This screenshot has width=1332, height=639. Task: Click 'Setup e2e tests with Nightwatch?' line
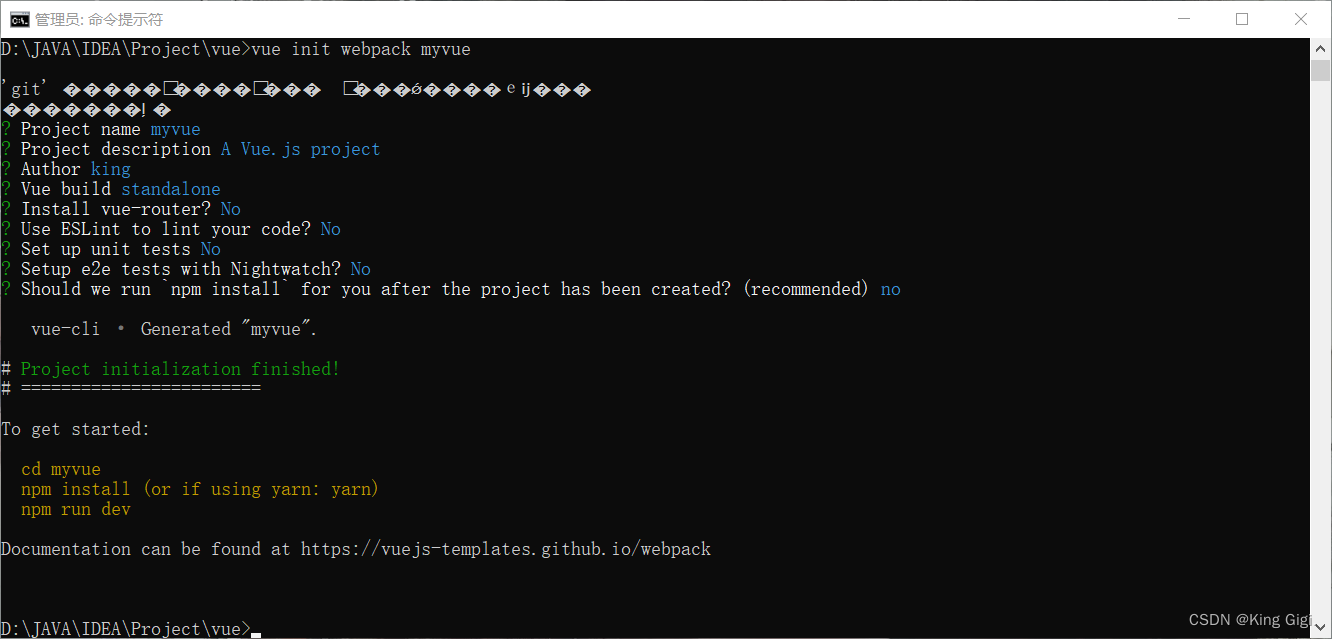click(186, 269)
